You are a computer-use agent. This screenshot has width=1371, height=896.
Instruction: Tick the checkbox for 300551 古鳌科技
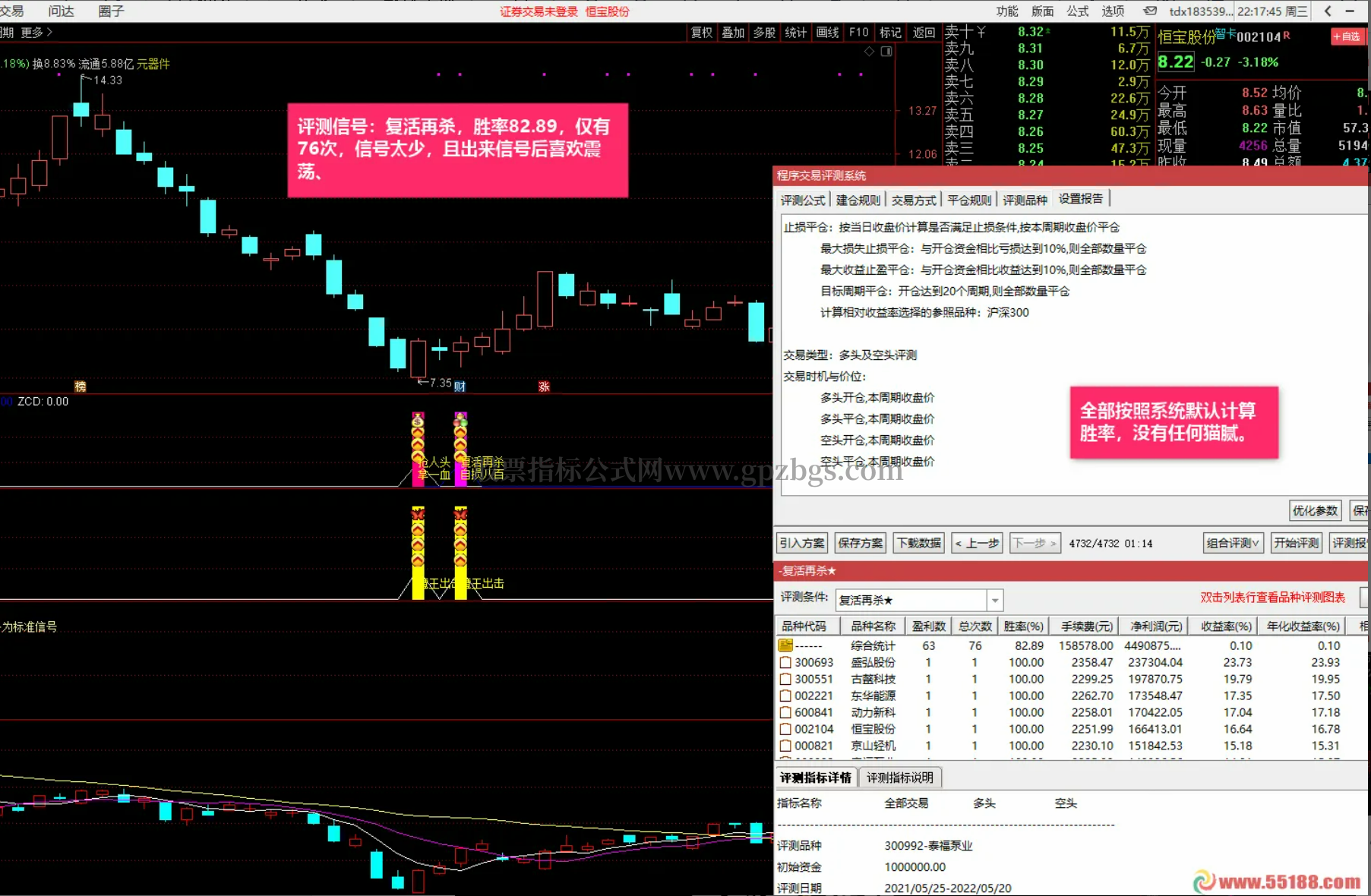785,680
